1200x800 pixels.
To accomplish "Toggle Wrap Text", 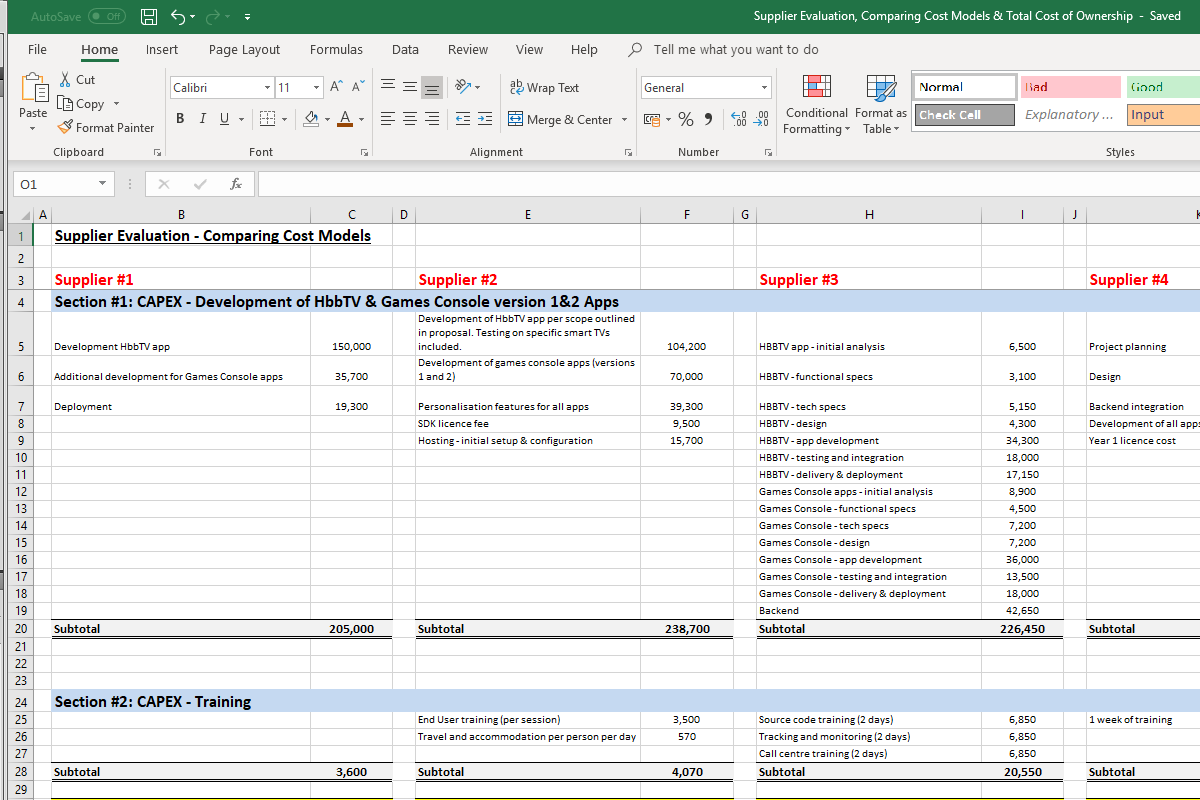I will (x=544, y=88).
